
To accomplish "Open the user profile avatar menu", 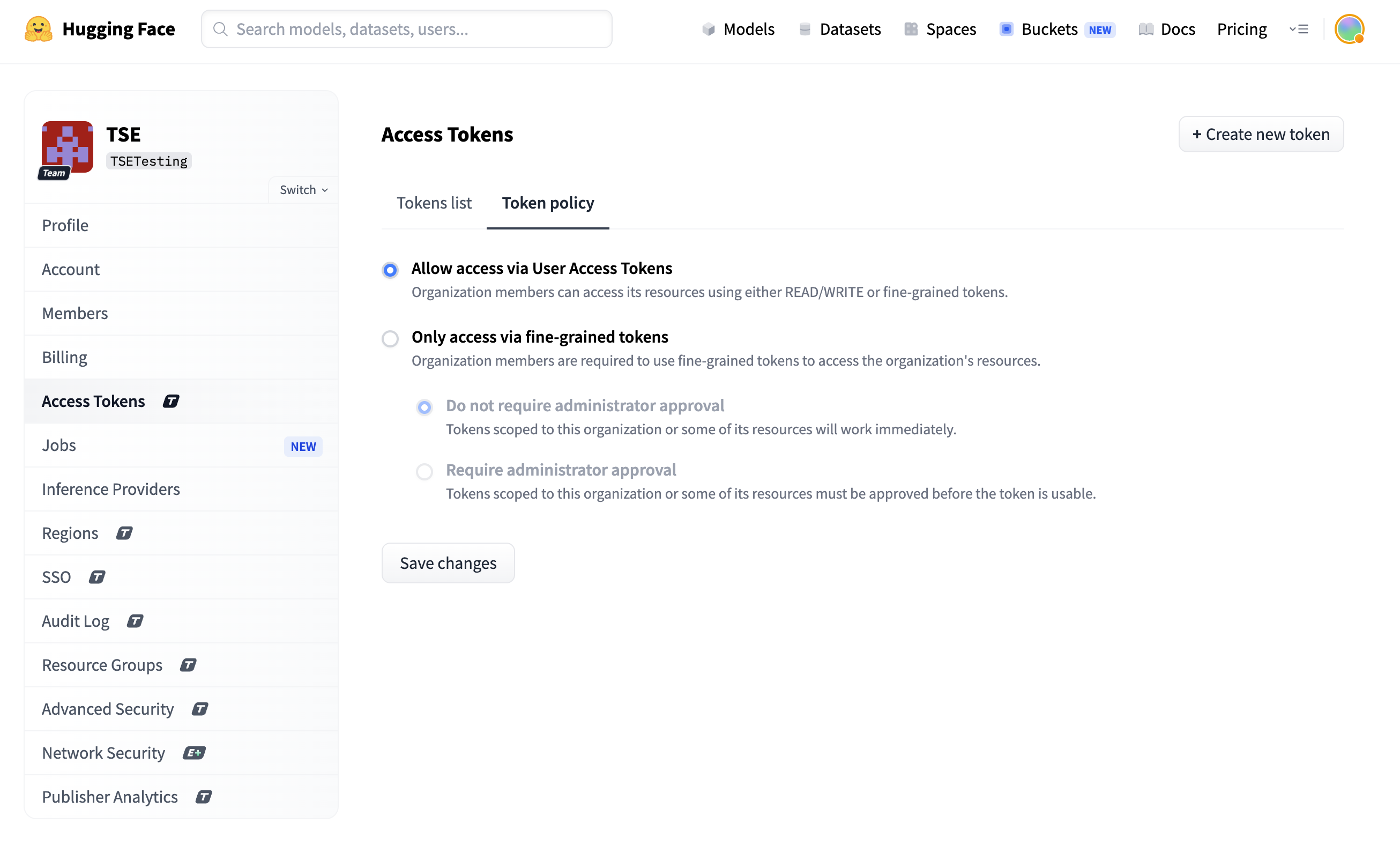I will 1349,29.
